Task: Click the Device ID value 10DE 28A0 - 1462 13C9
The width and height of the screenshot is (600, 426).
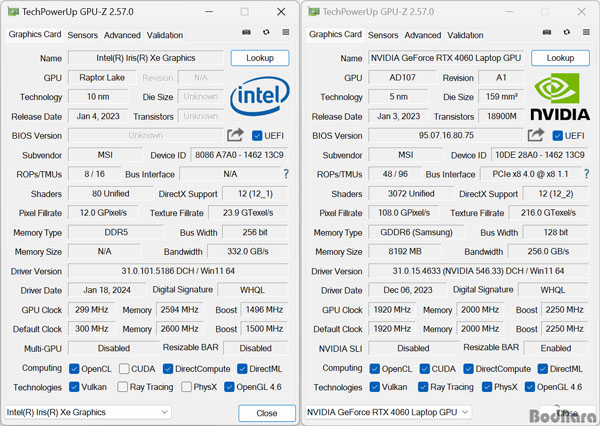Action: 540,155
